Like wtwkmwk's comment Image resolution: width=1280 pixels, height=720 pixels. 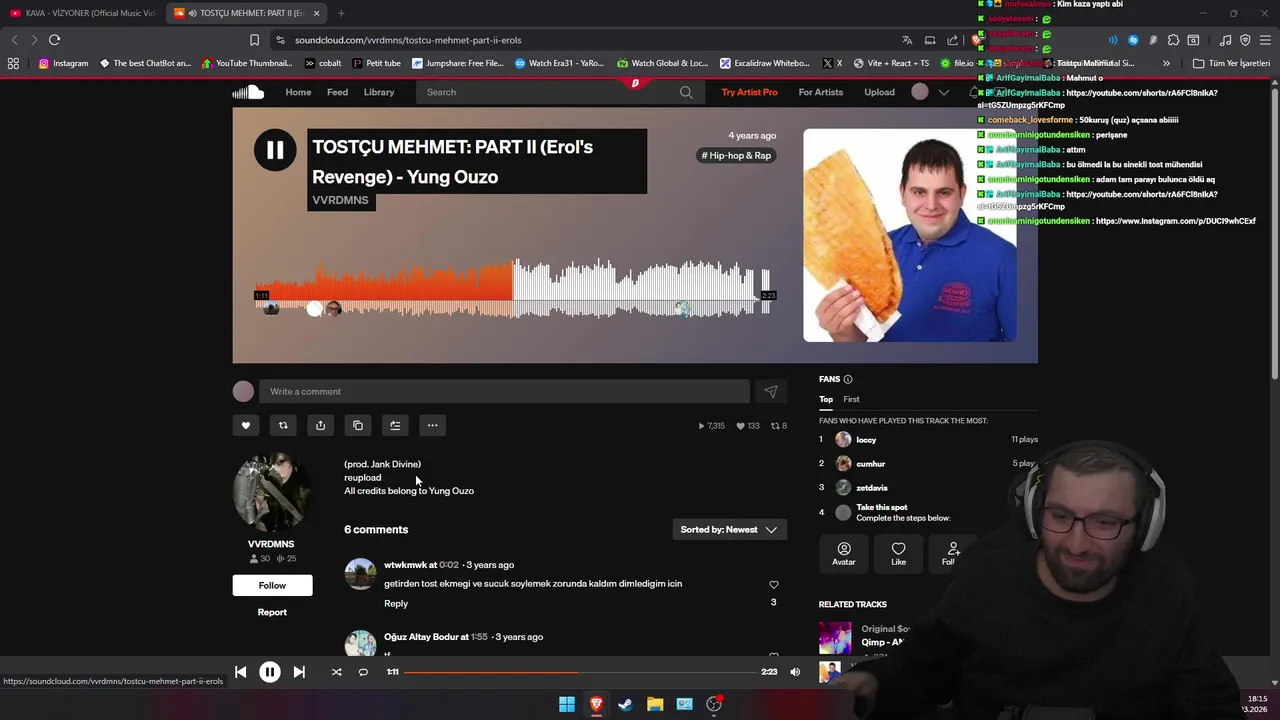[773, 585]
